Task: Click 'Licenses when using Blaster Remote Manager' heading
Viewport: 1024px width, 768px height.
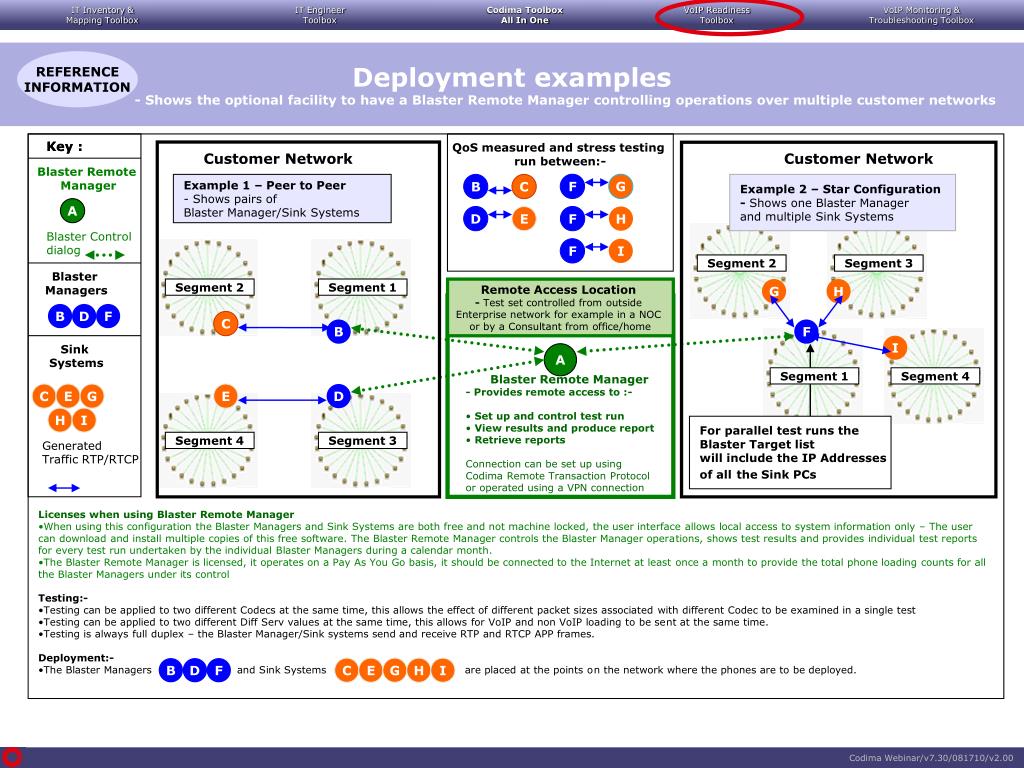Action: point(166,515)
